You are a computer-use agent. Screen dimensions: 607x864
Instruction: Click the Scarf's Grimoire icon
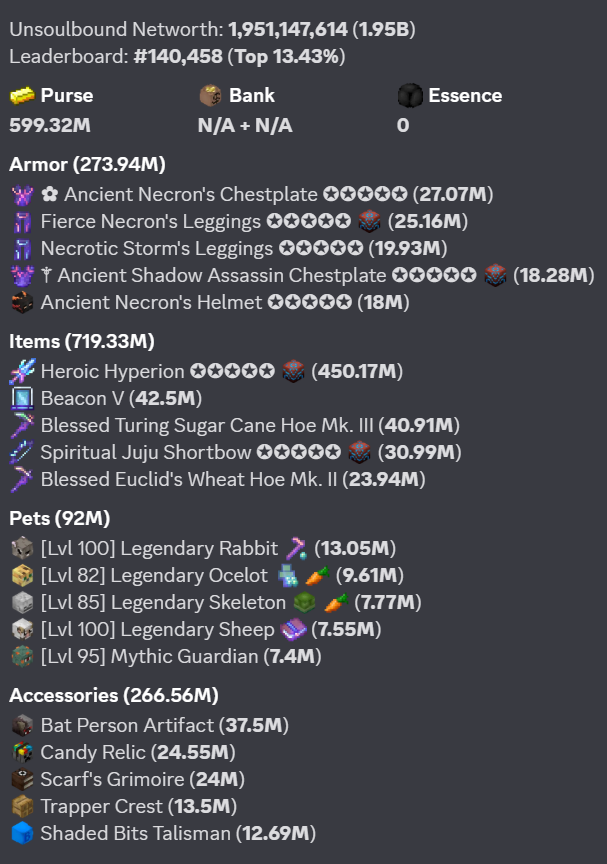click(x=22, y=779)
